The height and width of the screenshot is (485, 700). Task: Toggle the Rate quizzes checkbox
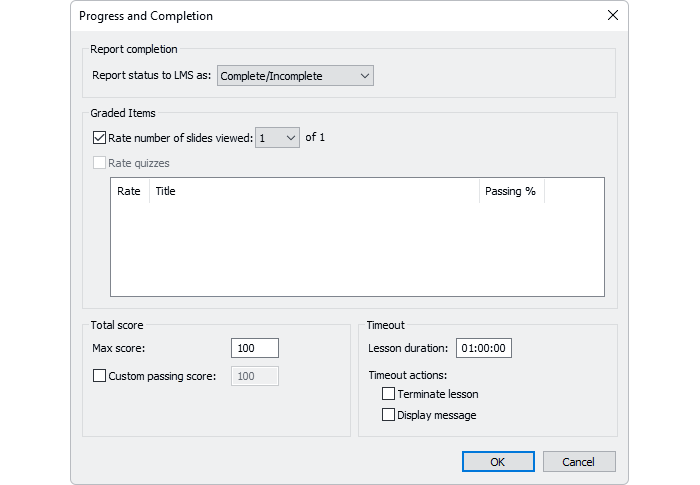(x=99, y=163)
